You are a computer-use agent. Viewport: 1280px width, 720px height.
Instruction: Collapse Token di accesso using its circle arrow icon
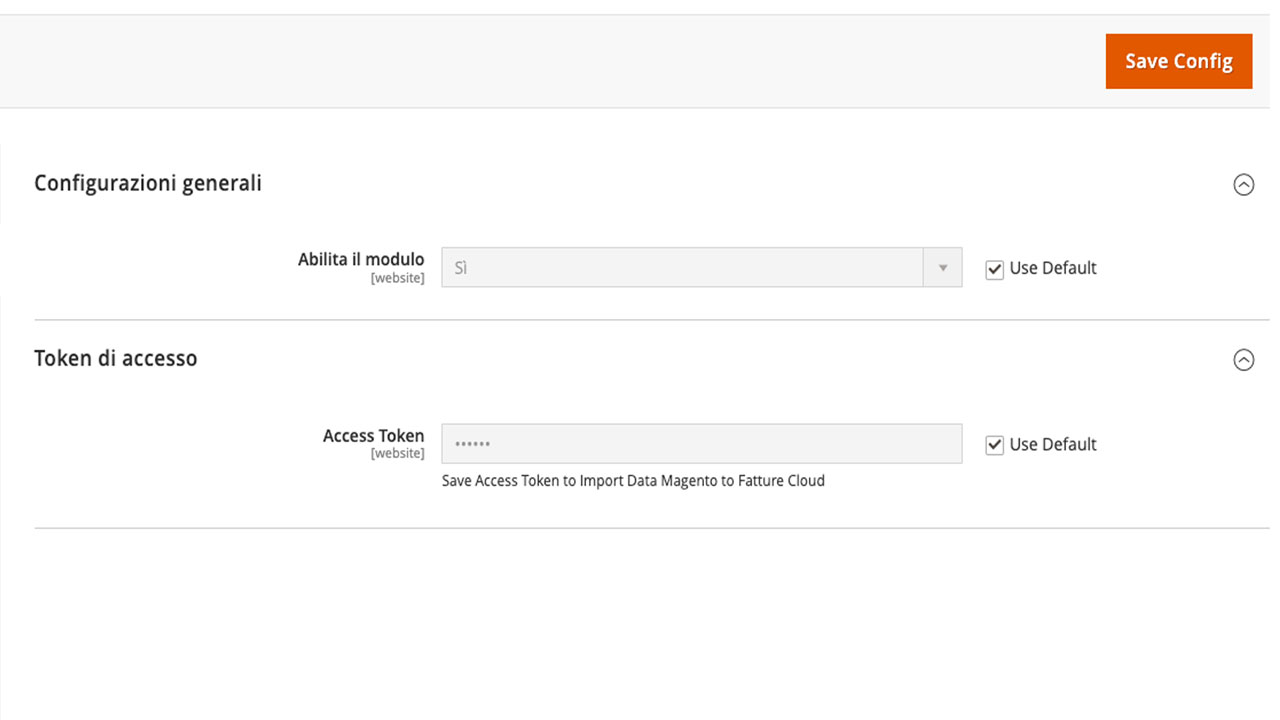(1243, 360)
